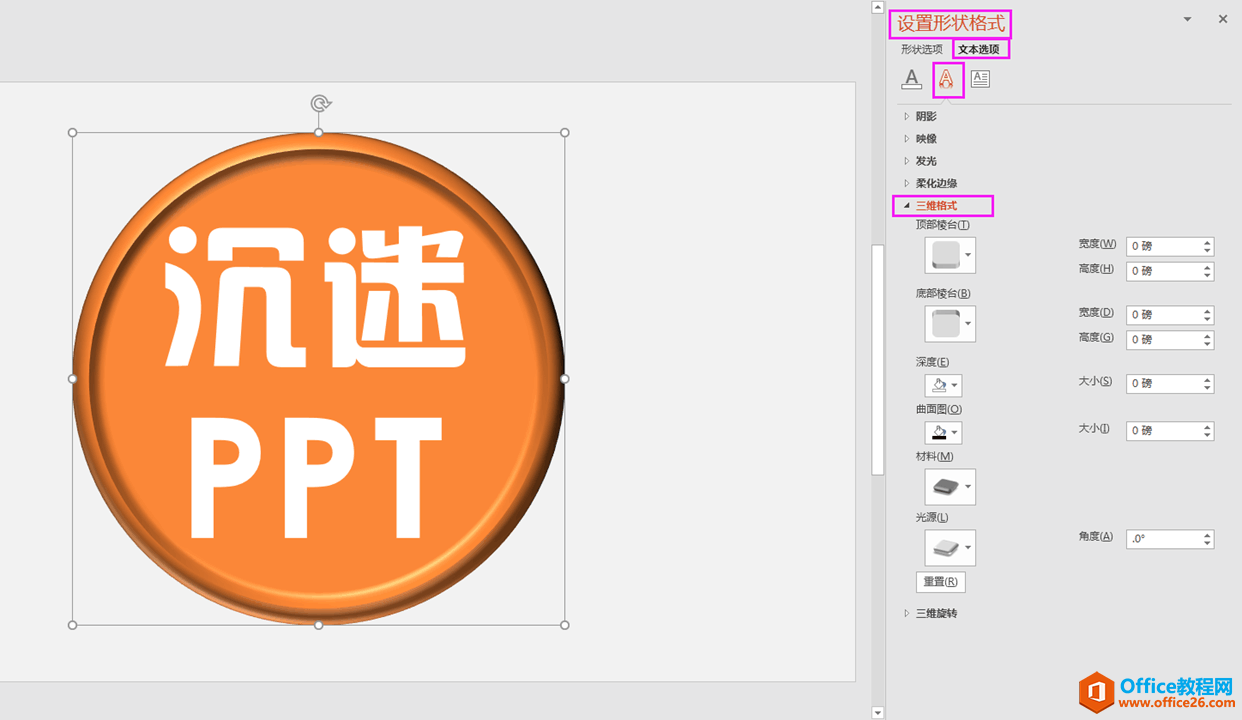Open the Textbox layout icon tab
This screenshot has height=720, width=1242.
pyautogui.click(x=980, y=79)
